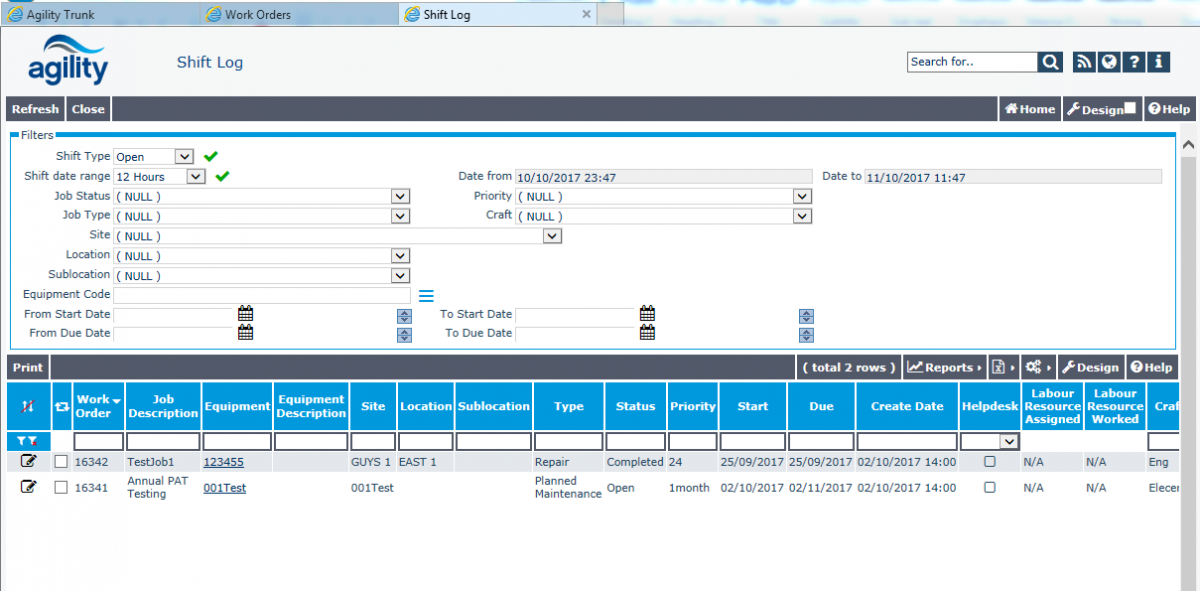This screenshot has height=591, width=1200.
Task: Click the gear settings icon above the grid
Action: pos(1033,367)
